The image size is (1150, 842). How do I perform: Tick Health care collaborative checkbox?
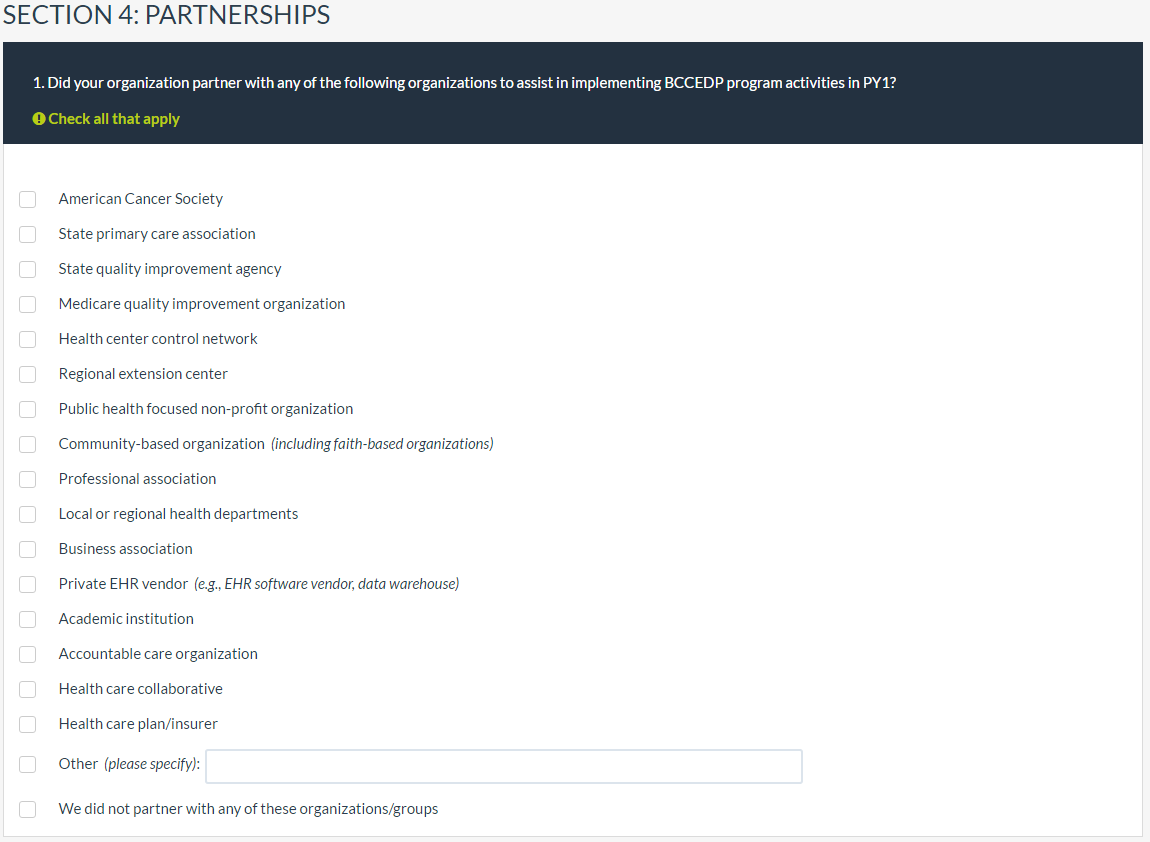28,689
